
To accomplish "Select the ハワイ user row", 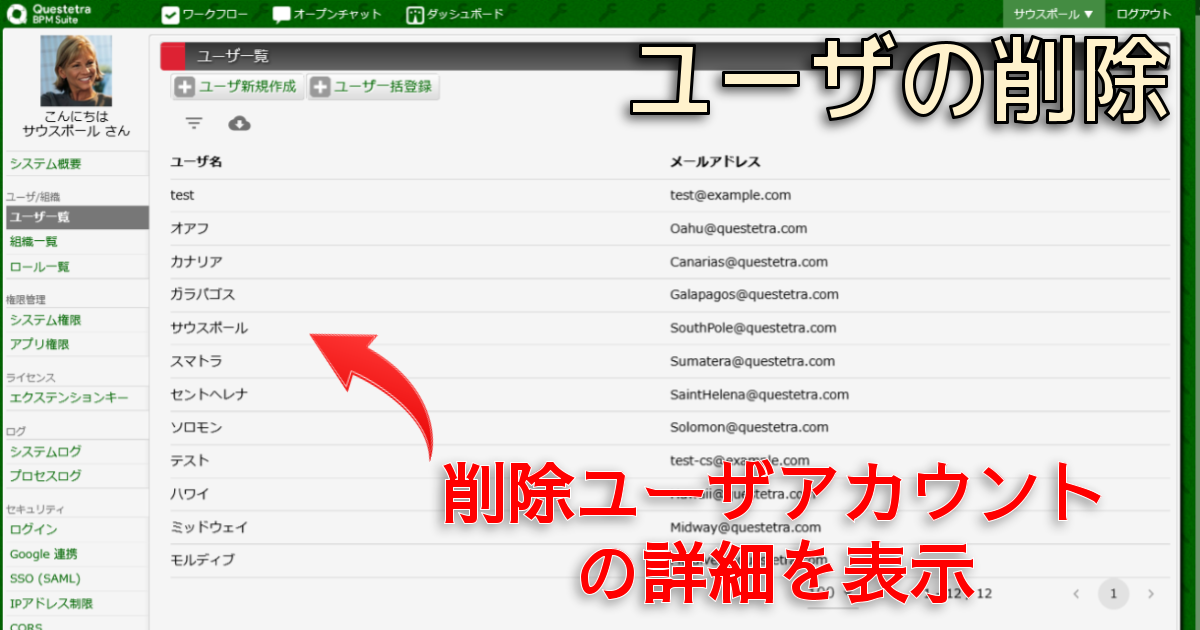I will point(670,493).
